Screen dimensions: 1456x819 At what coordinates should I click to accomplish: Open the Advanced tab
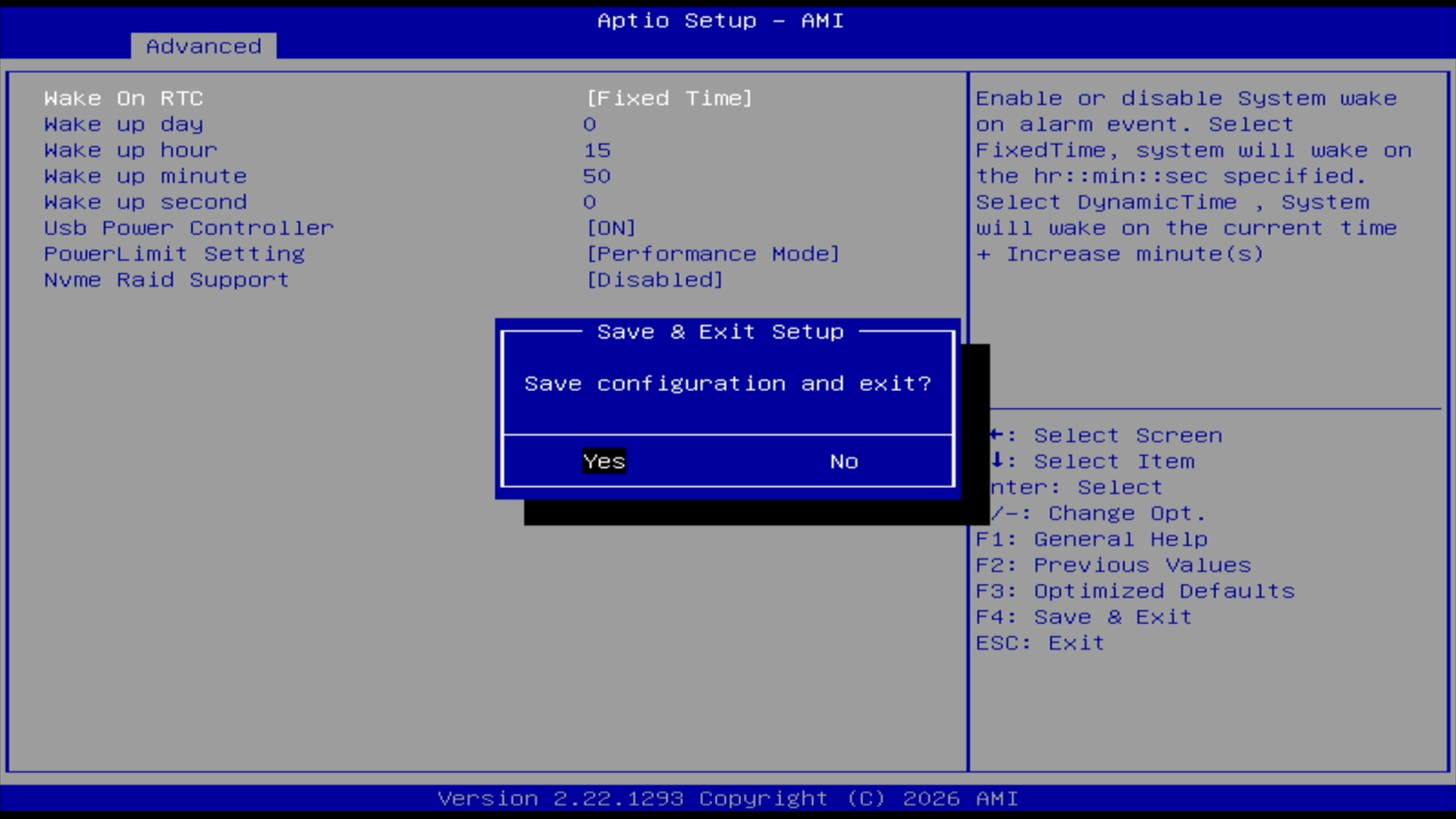204,46
